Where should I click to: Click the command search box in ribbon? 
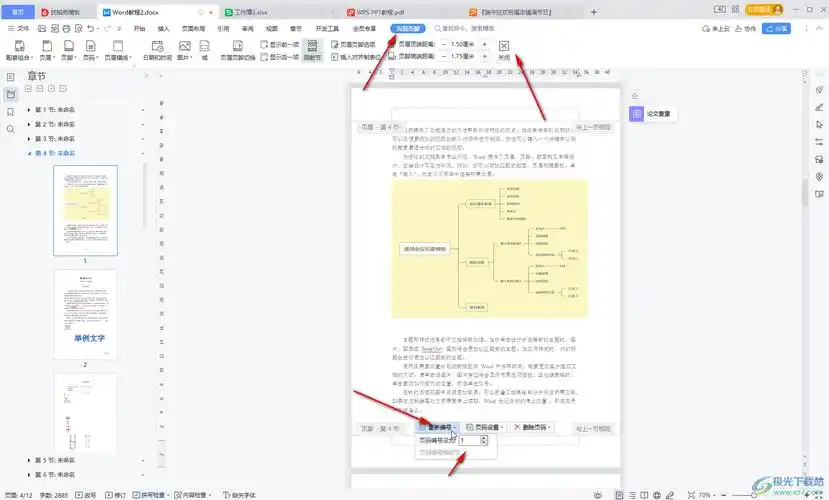click(465, 29)
